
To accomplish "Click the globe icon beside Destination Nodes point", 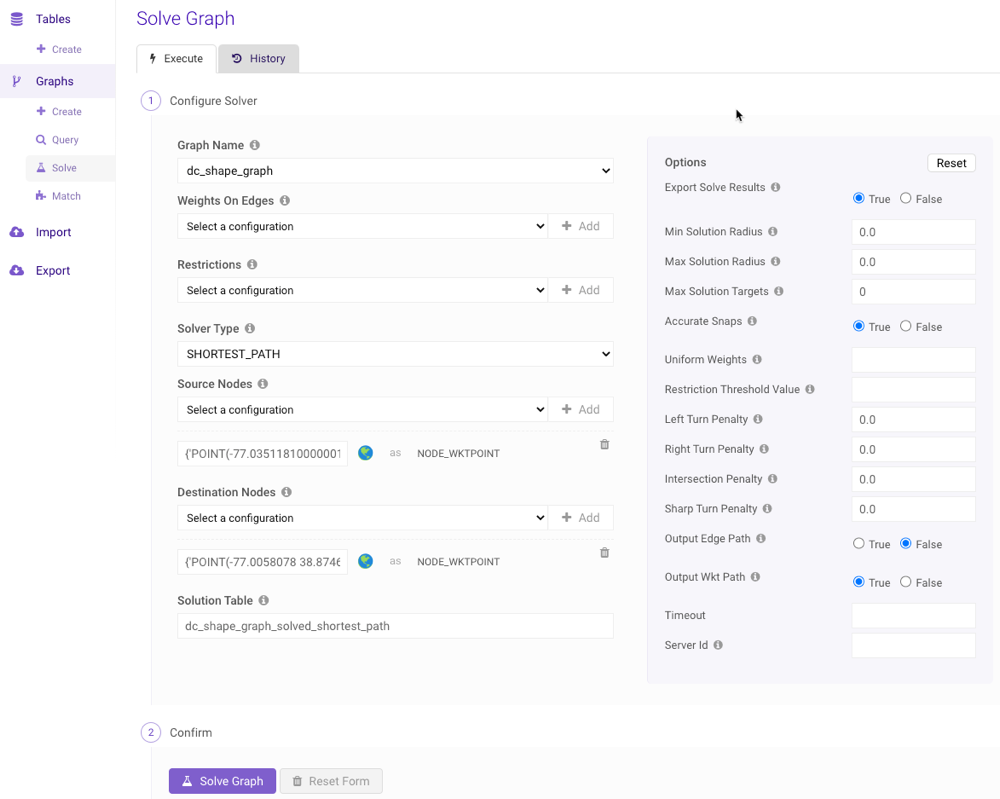I will 365,561.
